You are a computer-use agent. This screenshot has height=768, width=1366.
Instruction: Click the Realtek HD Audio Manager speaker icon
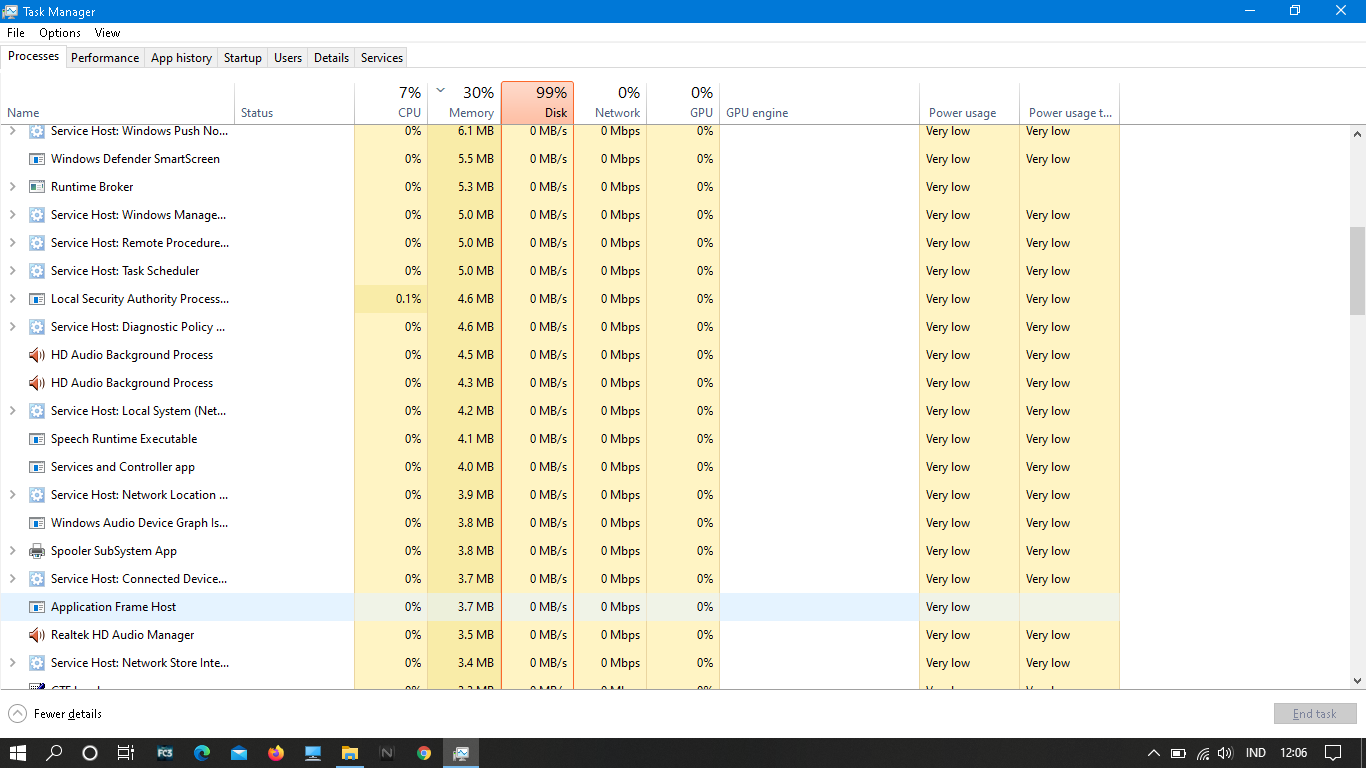pyautogui.click(x=37, y=635)
